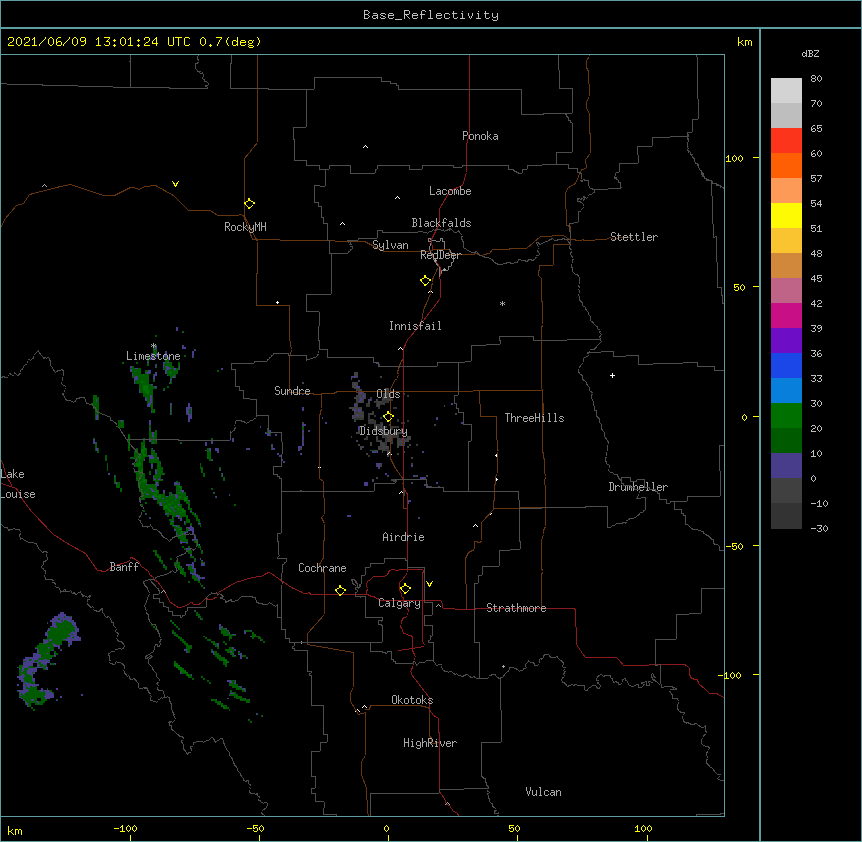The image size is (862, 842).
Task: Click the 2021/06/09 13:01:24 UTC timestamp
Action: coord(99,42)
